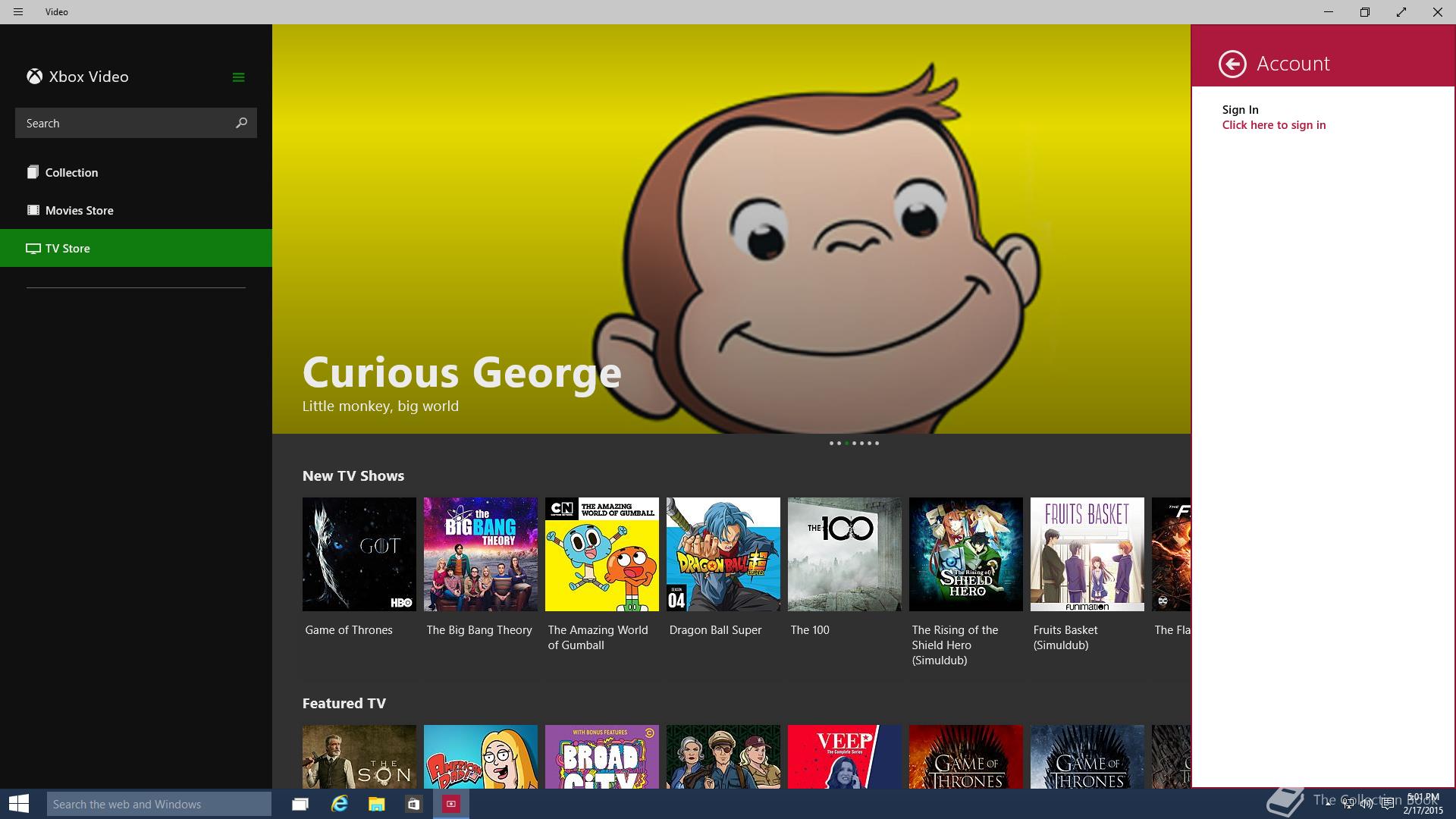Click the Video app taskbar icon
Screen dimensions: 1456x819
coord(451,804)
